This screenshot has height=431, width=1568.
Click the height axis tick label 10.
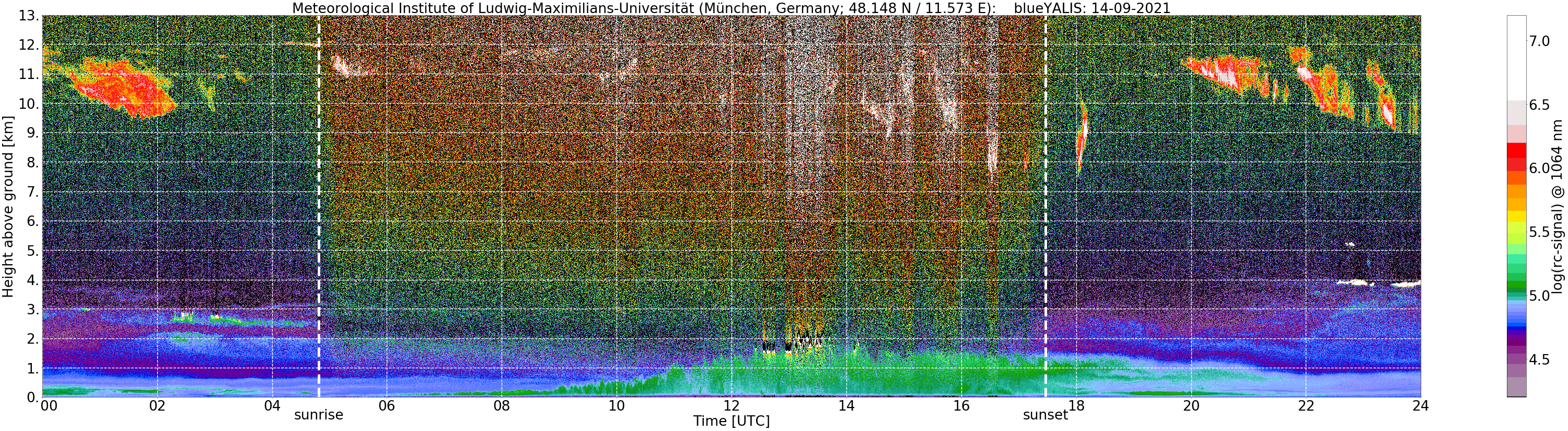pos(29,104)
